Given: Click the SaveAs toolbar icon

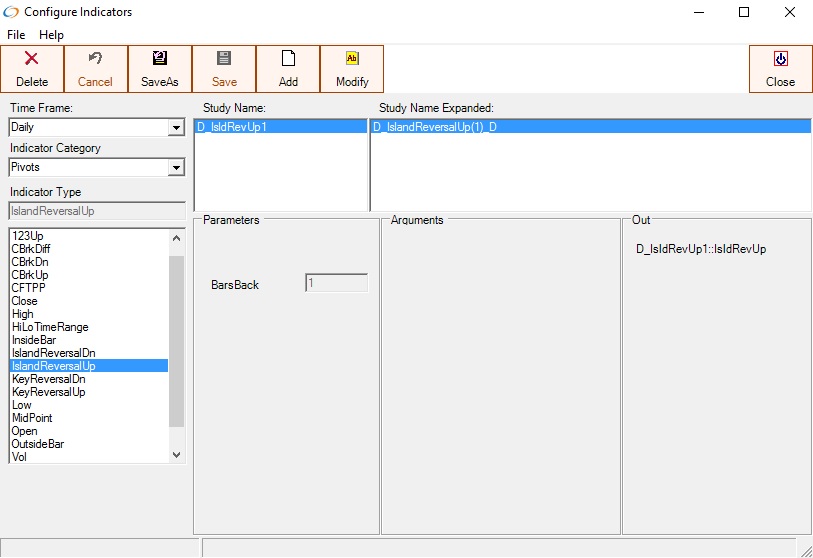Looking at the screenshot, I should (160, 59).
